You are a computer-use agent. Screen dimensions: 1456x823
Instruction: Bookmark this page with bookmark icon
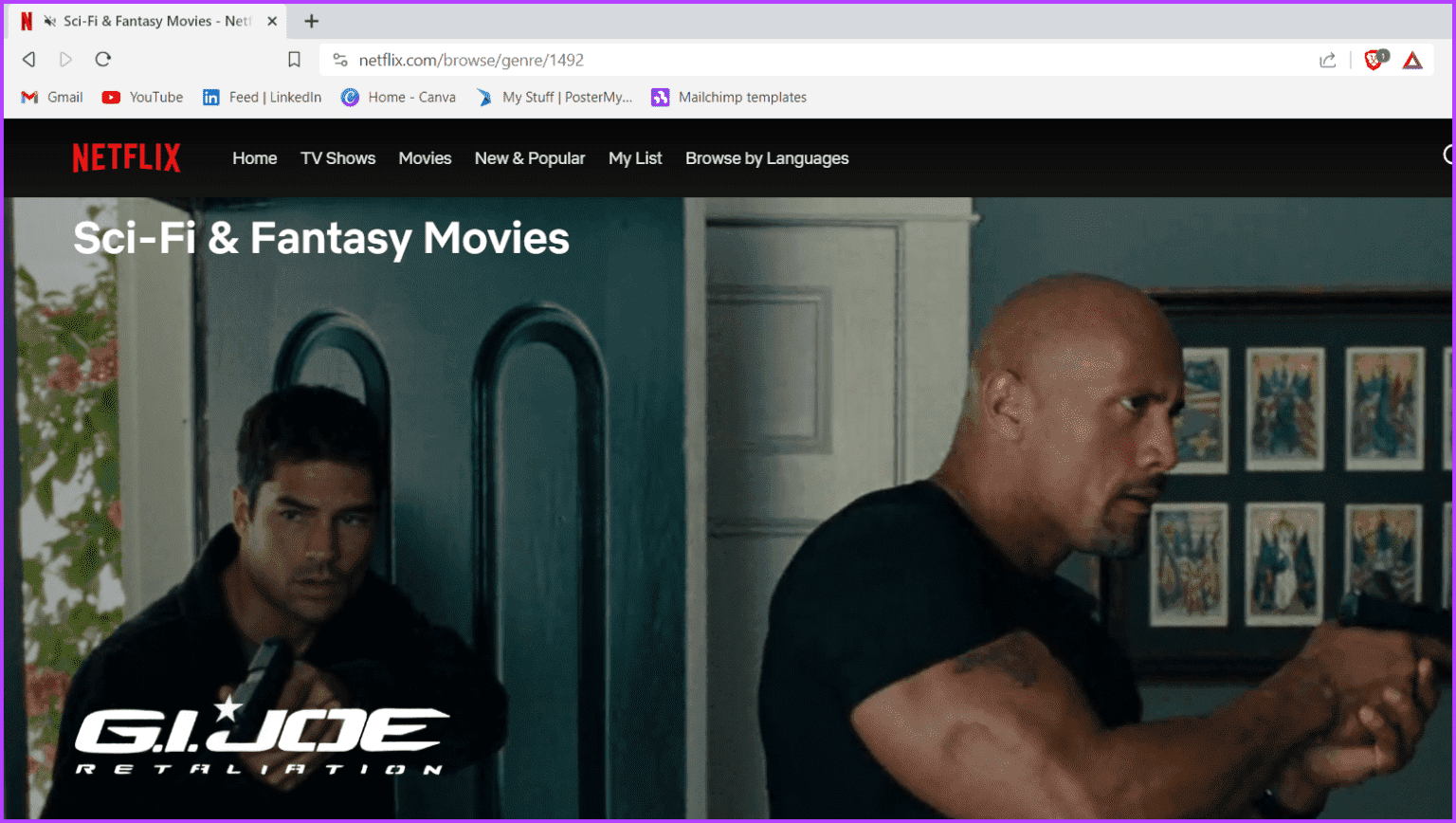pos(294,60)
